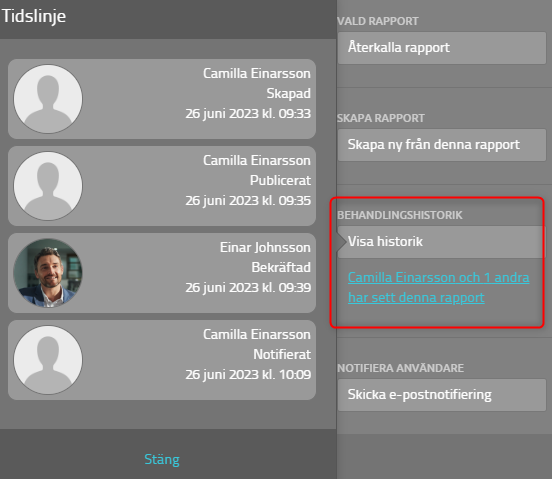Click the timestamp 26 juni 2023 kl. 09:33
The image size is (552, 479).
[248, 114]
